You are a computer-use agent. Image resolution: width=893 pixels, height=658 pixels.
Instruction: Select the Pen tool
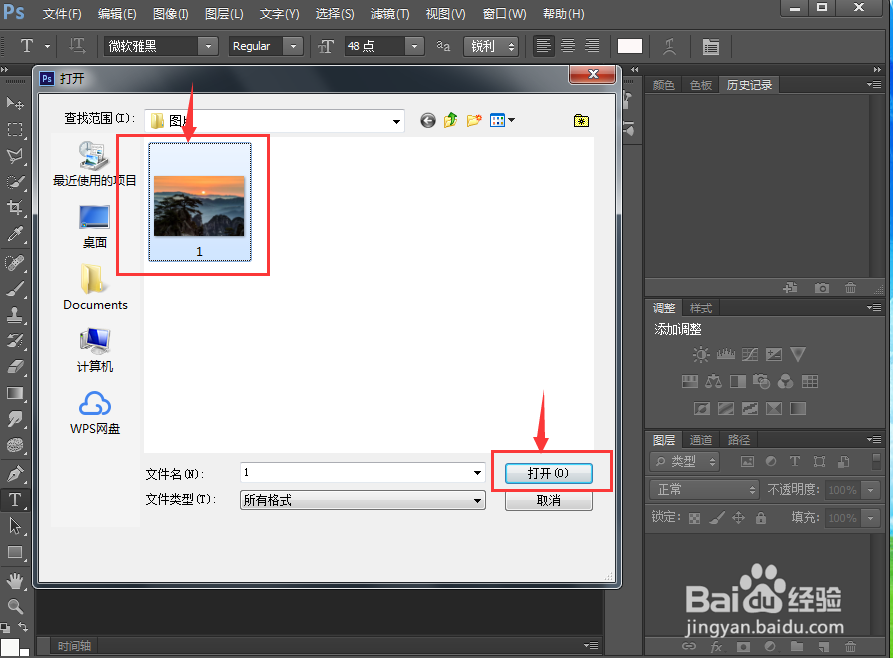click(x=15, y=473)
